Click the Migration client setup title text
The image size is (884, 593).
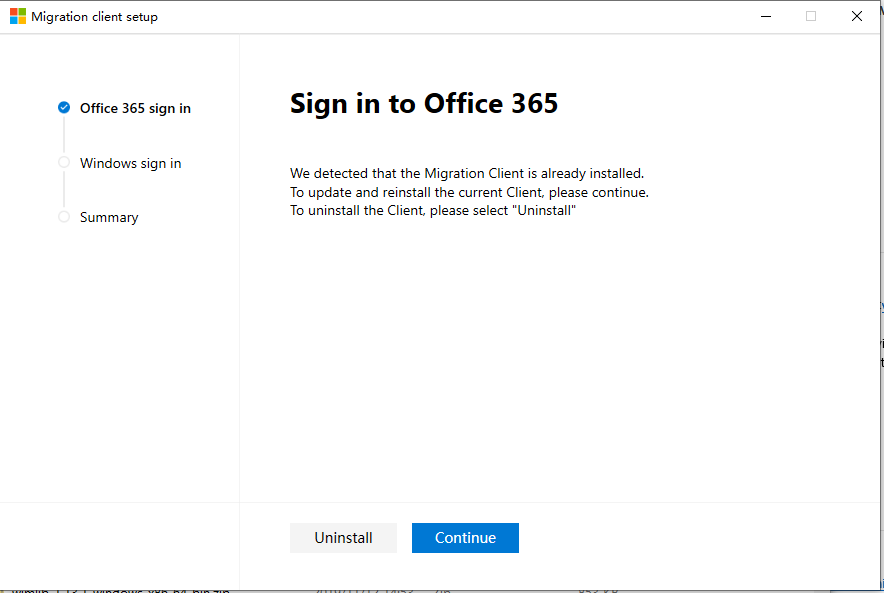(94, 17)
